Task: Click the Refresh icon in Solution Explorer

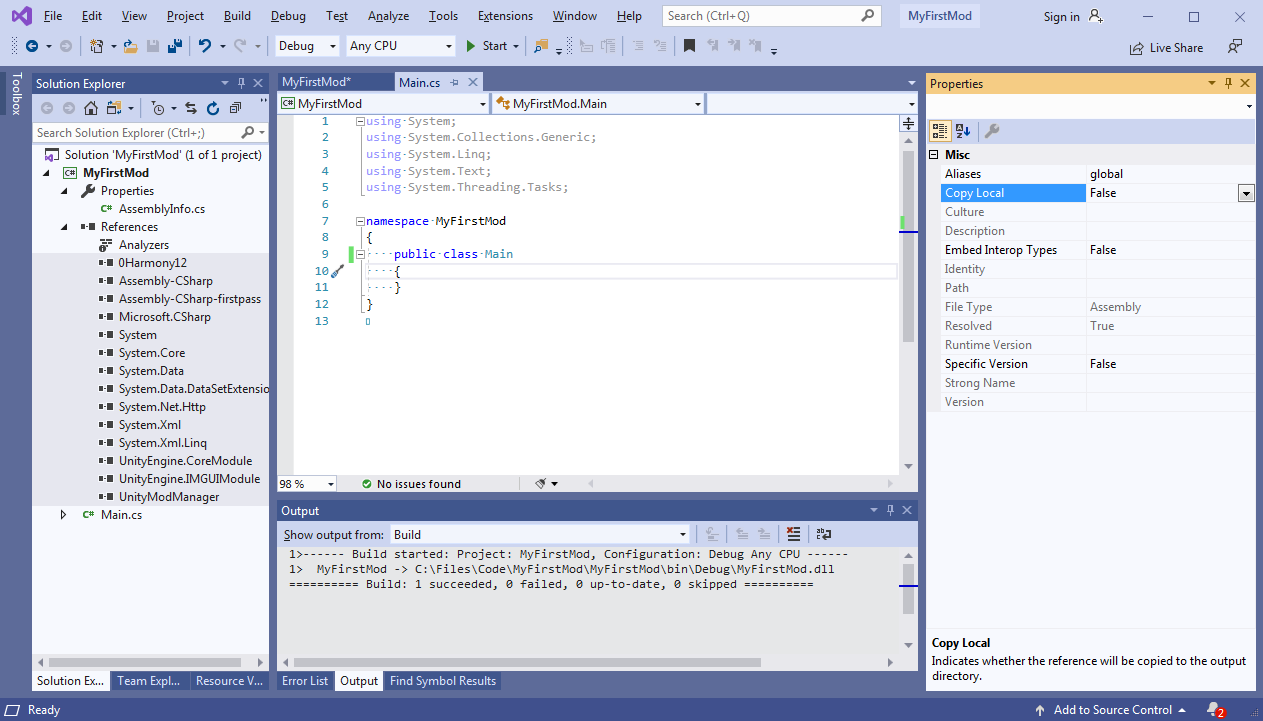Action: tap(213, 108)
